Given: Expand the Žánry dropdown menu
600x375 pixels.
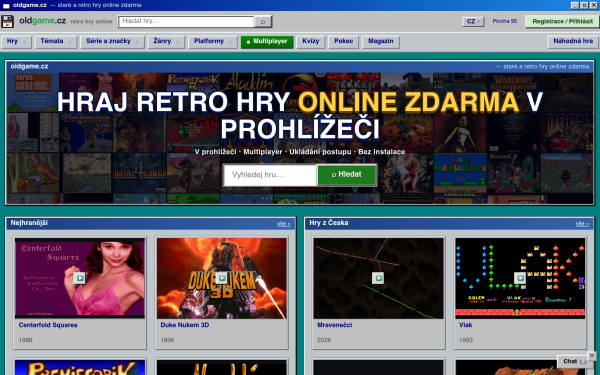Looking at the screenshot, I should (166, 41).
